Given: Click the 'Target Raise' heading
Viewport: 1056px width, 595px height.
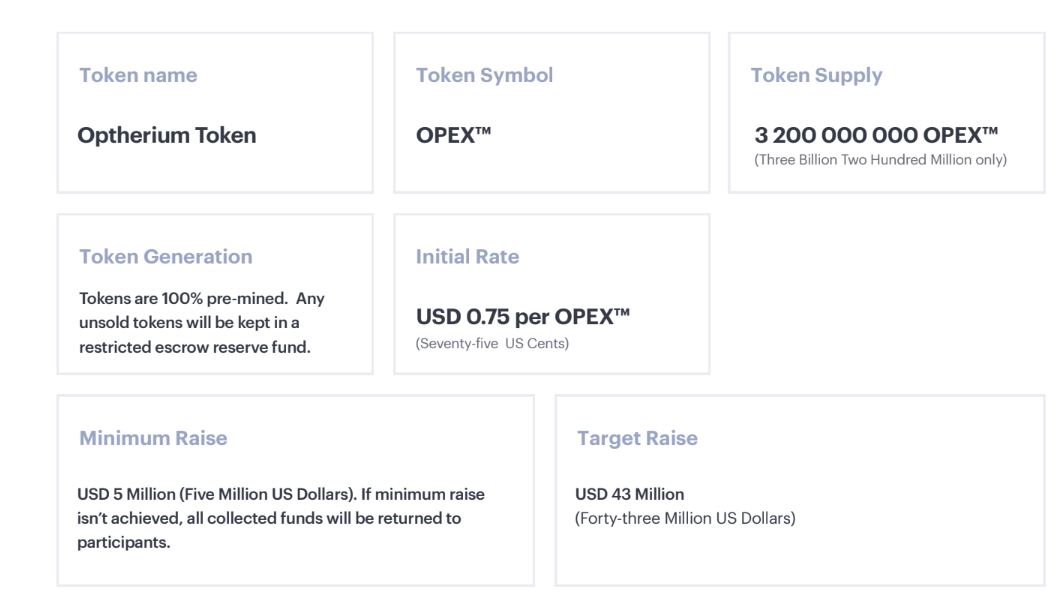Looking at the screenshot, I should point(637,438).
